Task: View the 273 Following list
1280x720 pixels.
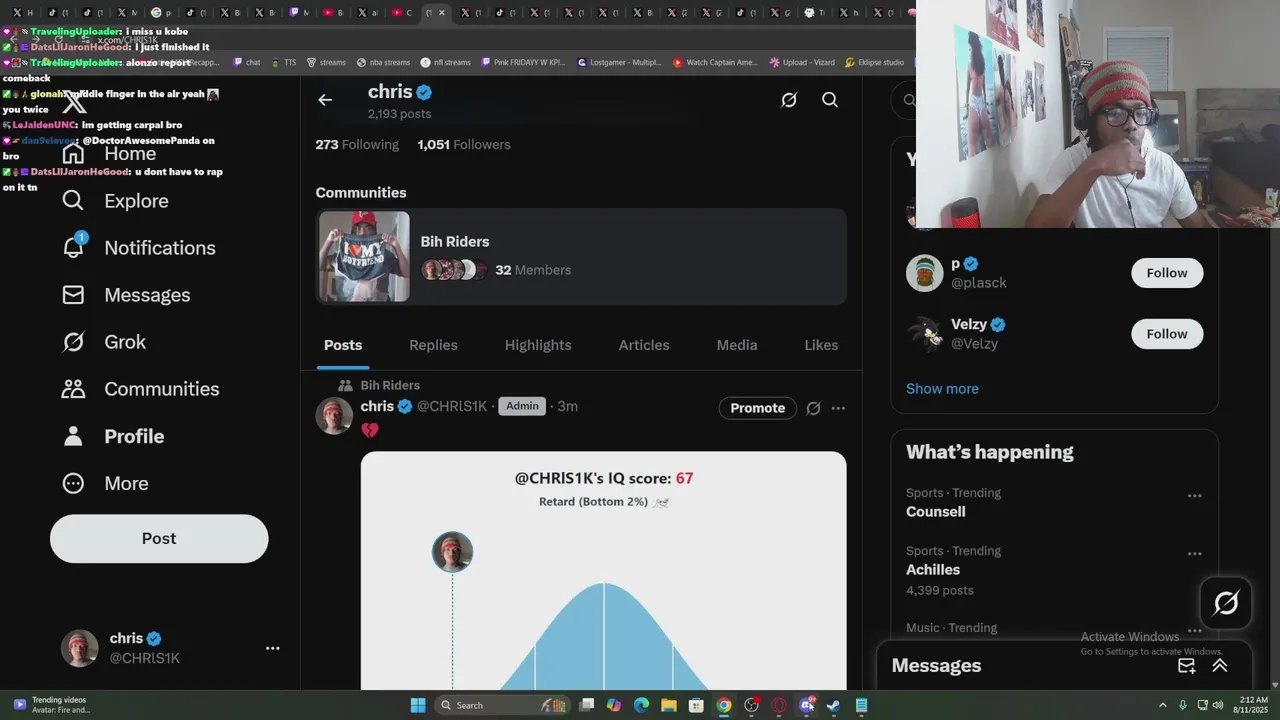Action: (x=357, y=144)
